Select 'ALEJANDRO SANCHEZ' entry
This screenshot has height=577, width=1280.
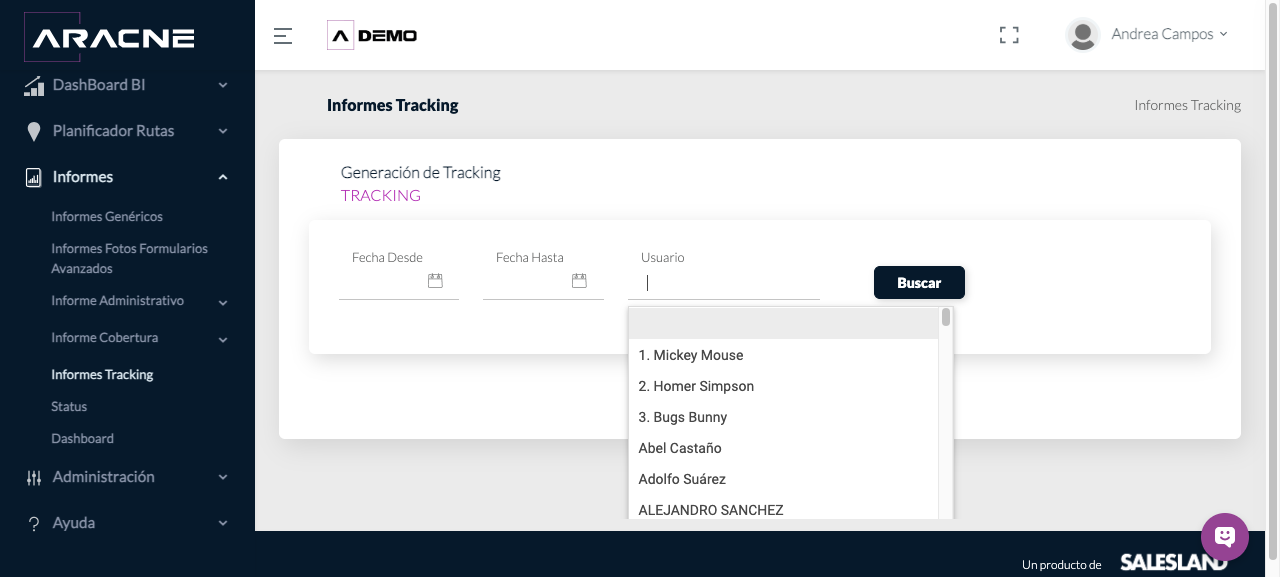[x=783, y=508]
